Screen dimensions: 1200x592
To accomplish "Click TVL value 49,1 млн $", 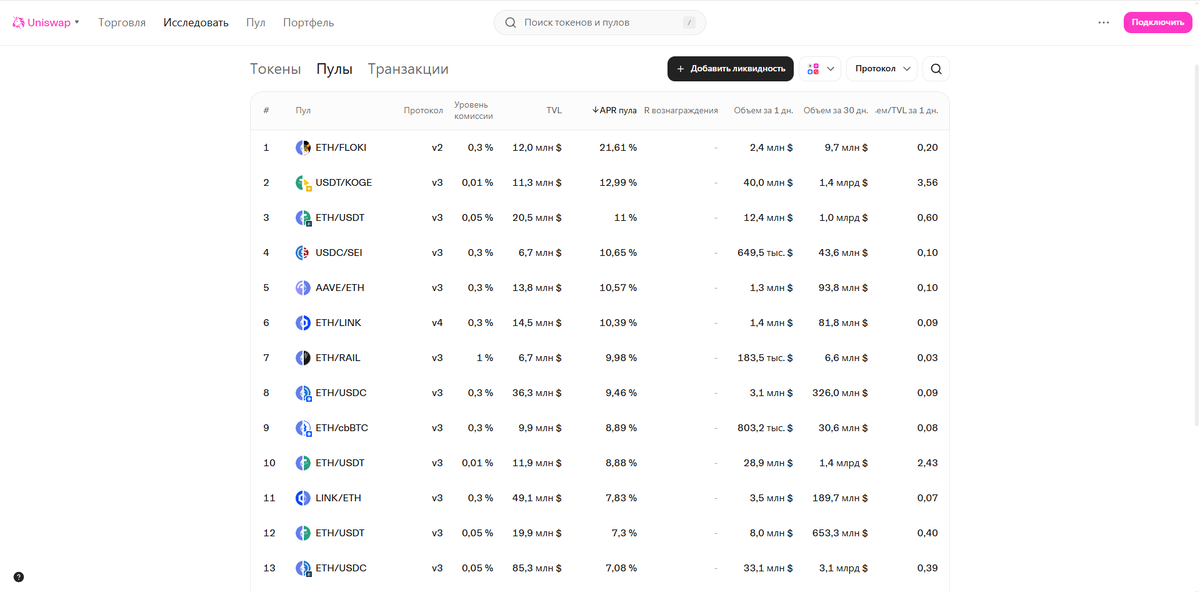I will pos(537,498).
